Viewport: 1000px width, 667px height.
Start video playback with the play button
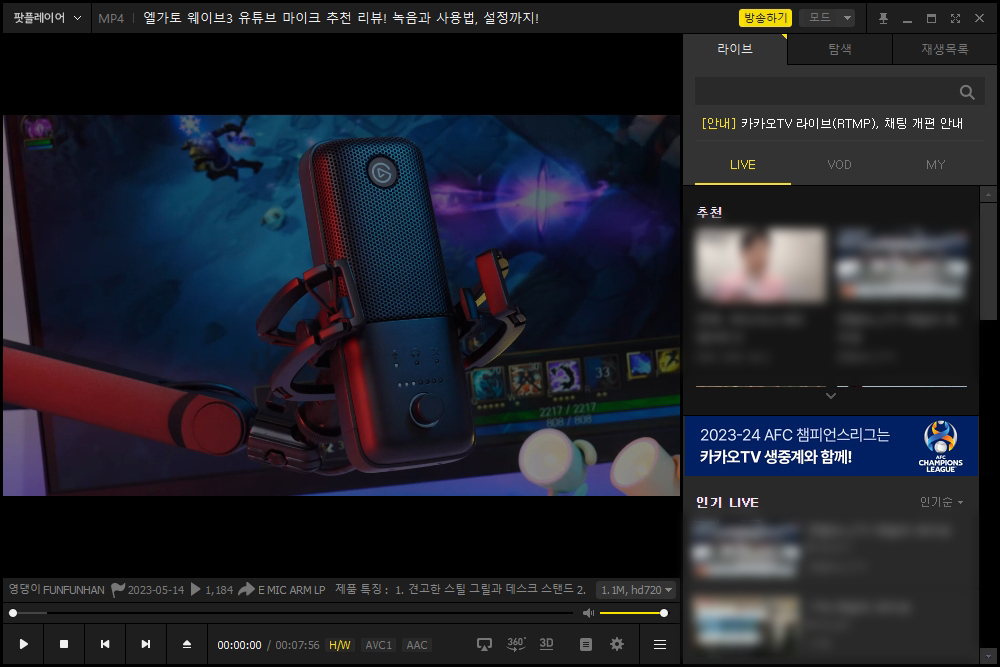coord(24,644)
